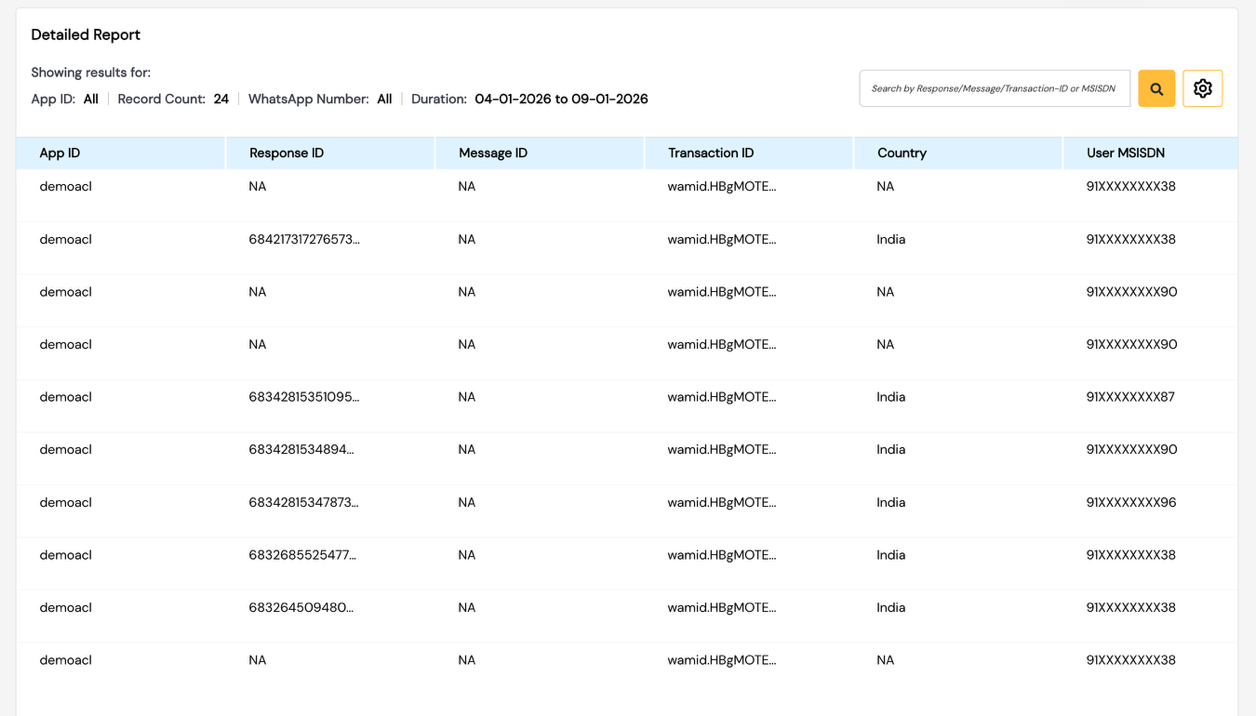Screen dimensions: 1256x716
Task: Click the MSISDN 91XXXXXXXX96 cell
Action: click(1131, 502)
